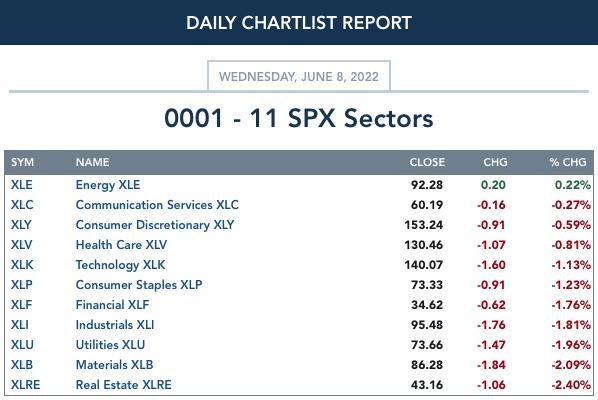Click the XLC symbol link

click(22, 205)
